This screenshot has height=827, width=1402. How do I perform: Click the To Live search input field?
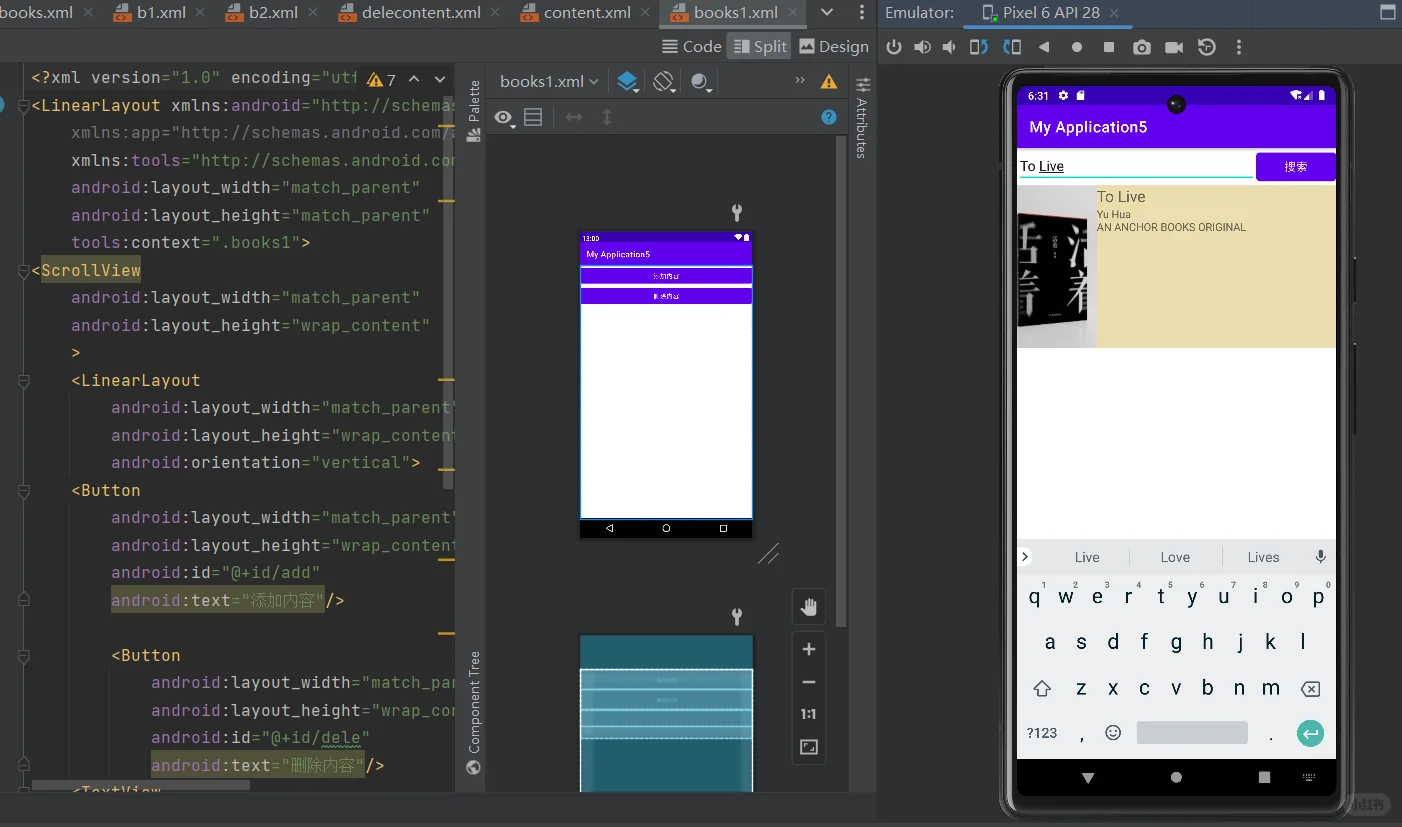click(1130, 166)
